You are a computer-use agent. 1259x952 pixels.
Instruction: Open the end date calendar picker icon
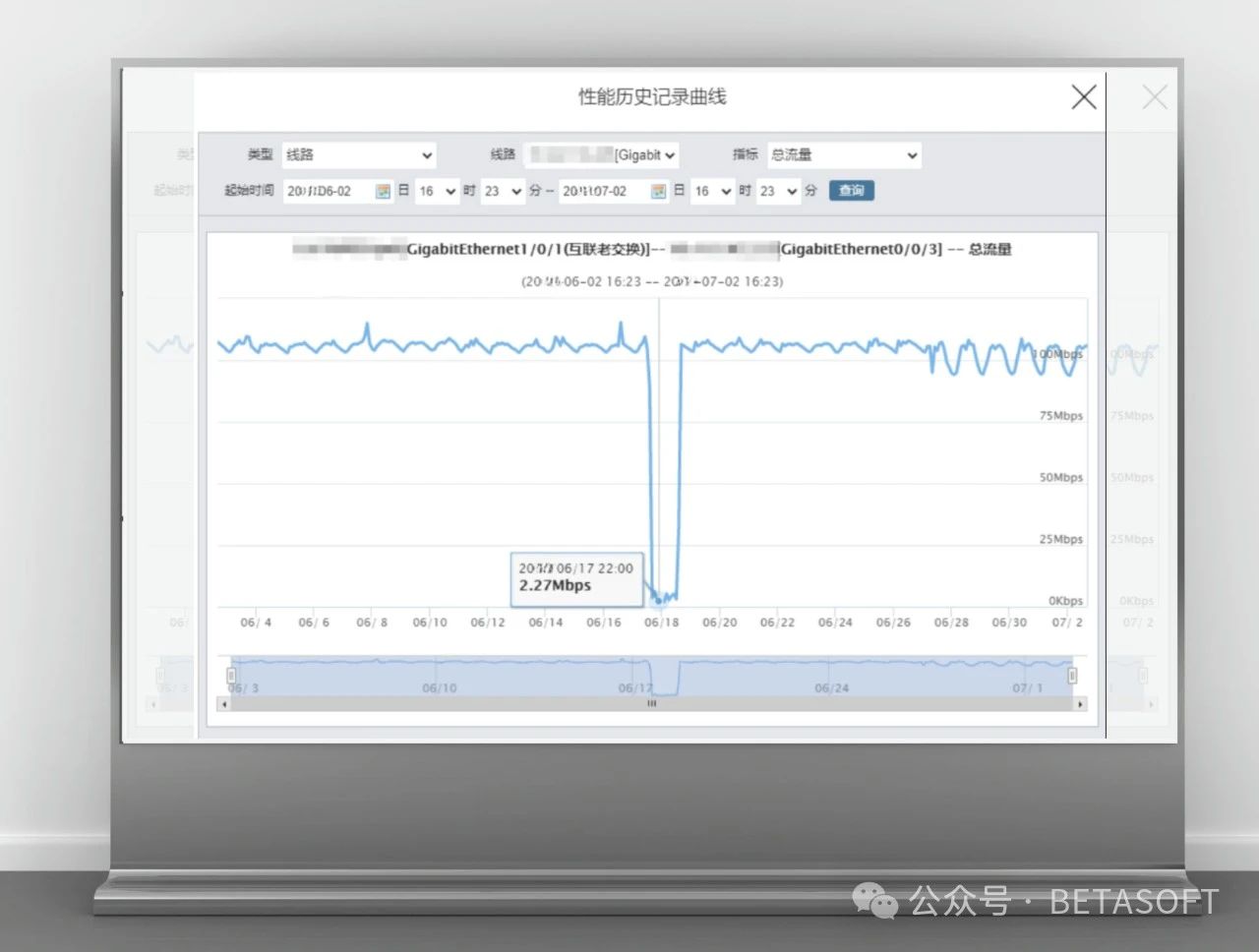point(659,192)
